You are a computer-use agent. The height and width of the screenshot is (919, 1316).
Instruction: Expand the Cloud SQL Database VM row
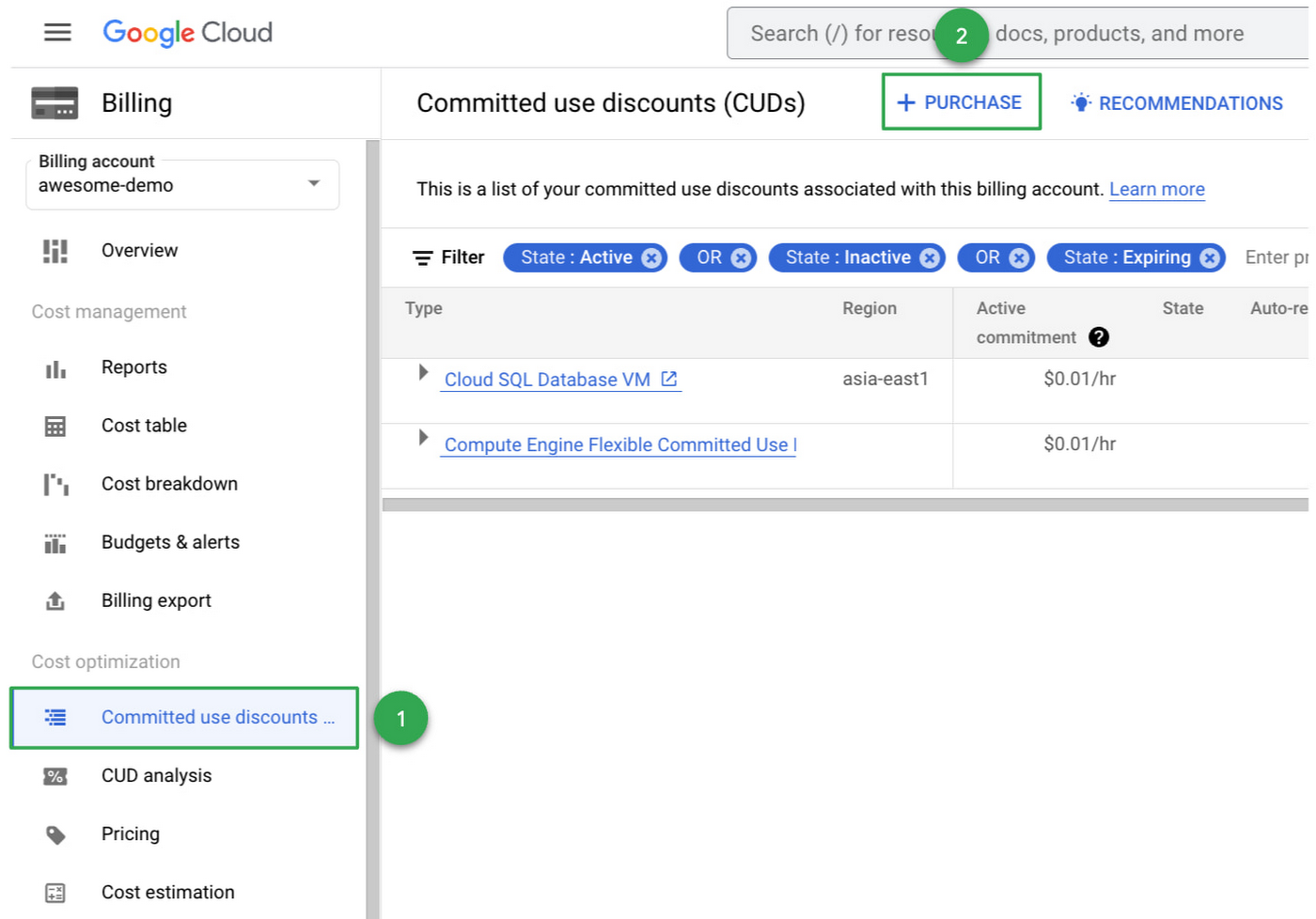(423, 372)
